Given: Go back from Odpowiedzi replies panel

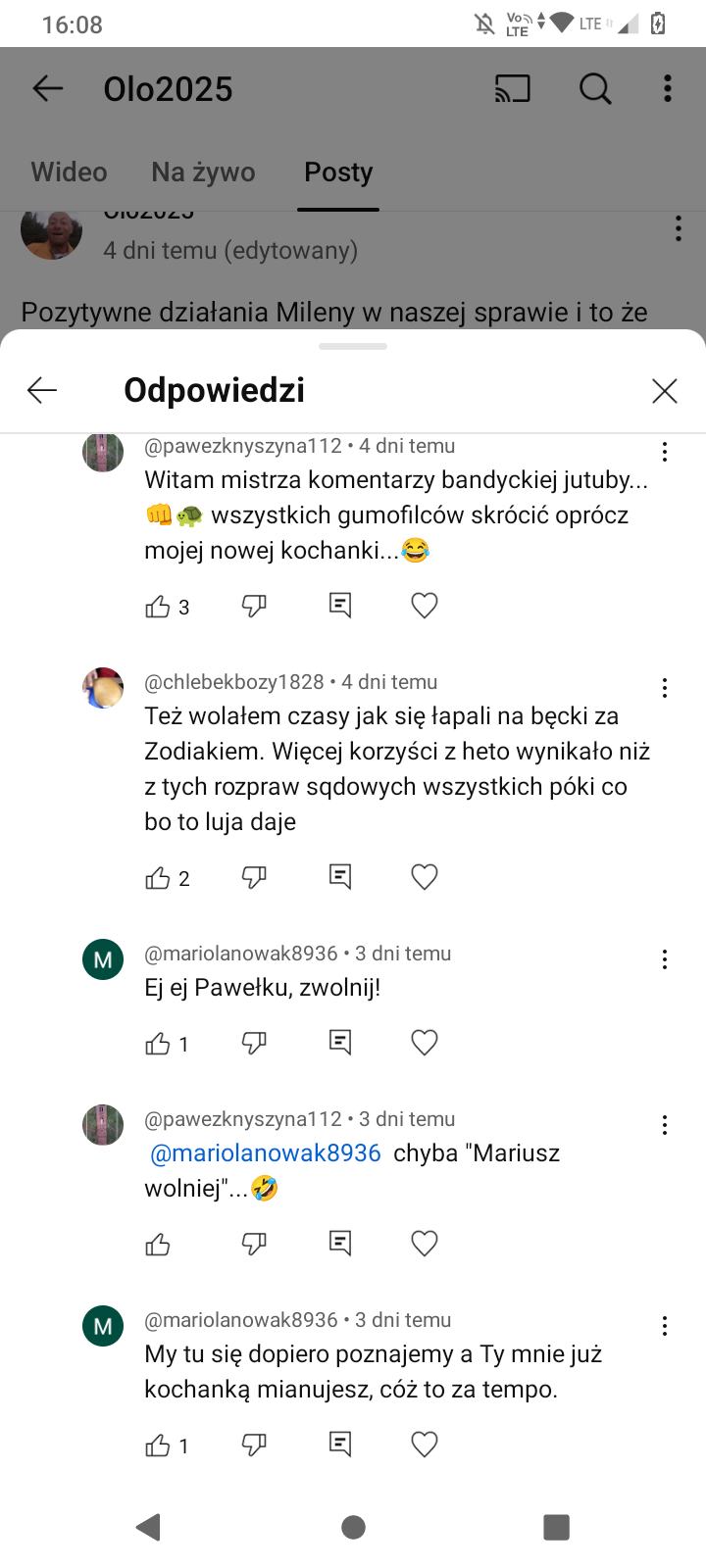Looking at the screenshot, I should tap(42, 391).
